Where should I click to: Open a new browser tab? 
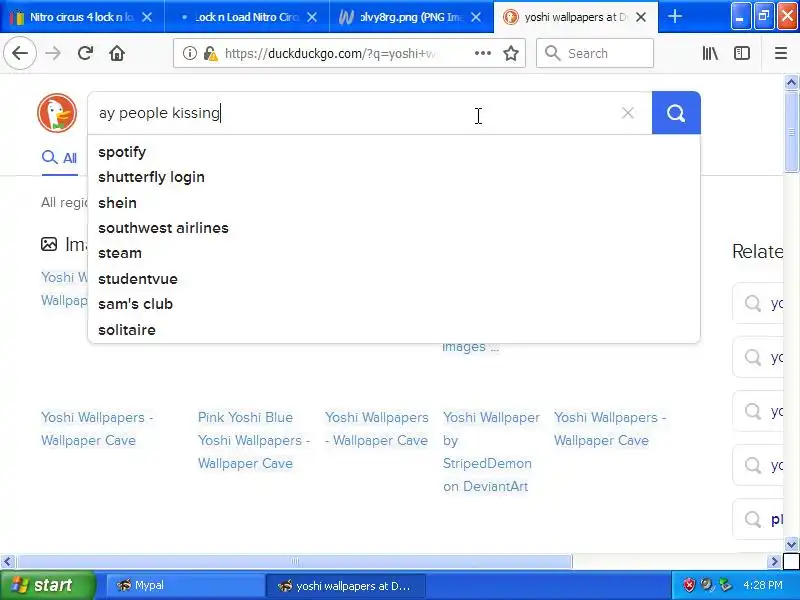(675, 17)
